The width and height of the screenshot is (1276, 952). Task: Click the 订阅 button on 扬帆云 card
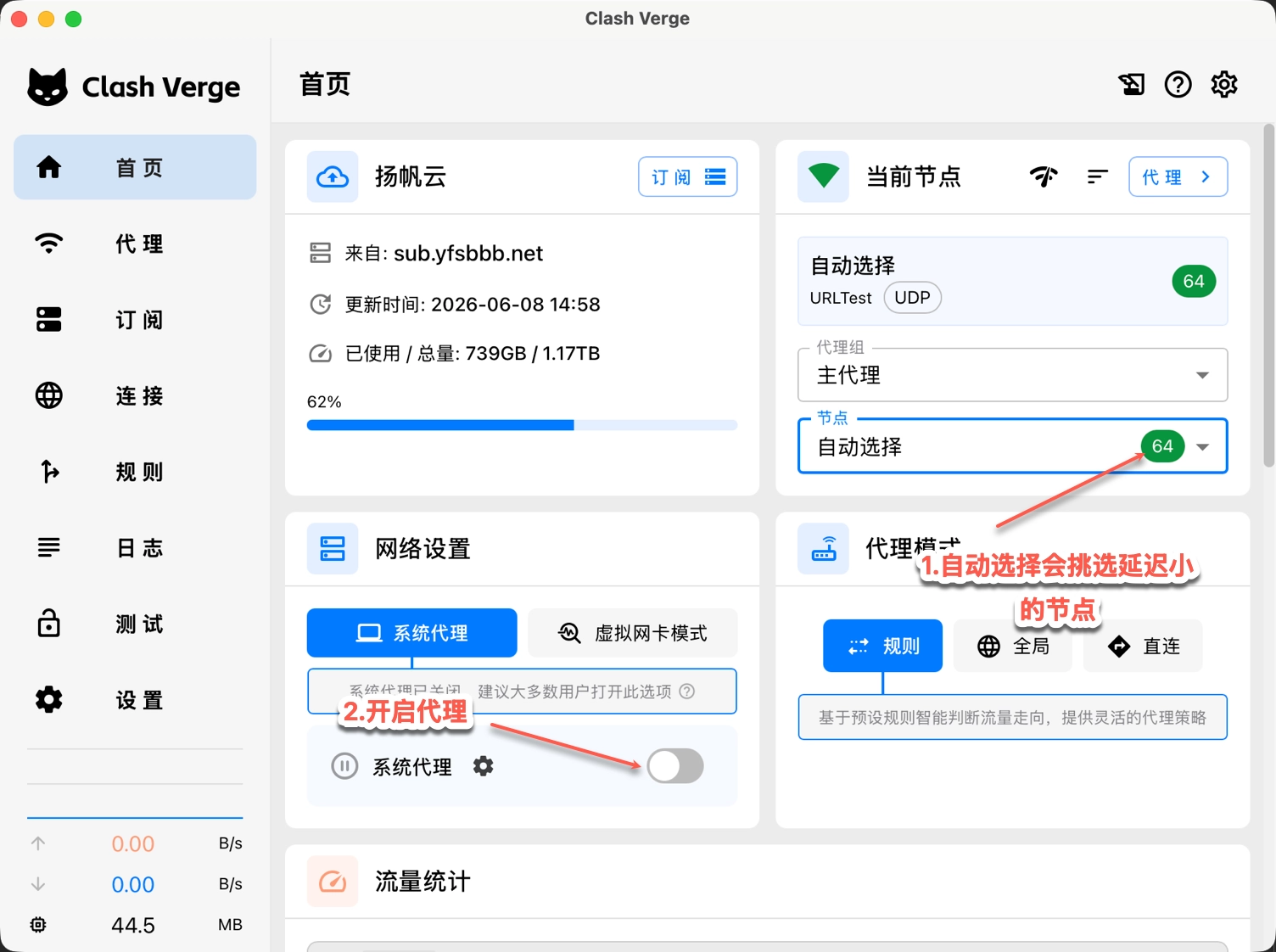pyautogui.click(x=687, y=176)
